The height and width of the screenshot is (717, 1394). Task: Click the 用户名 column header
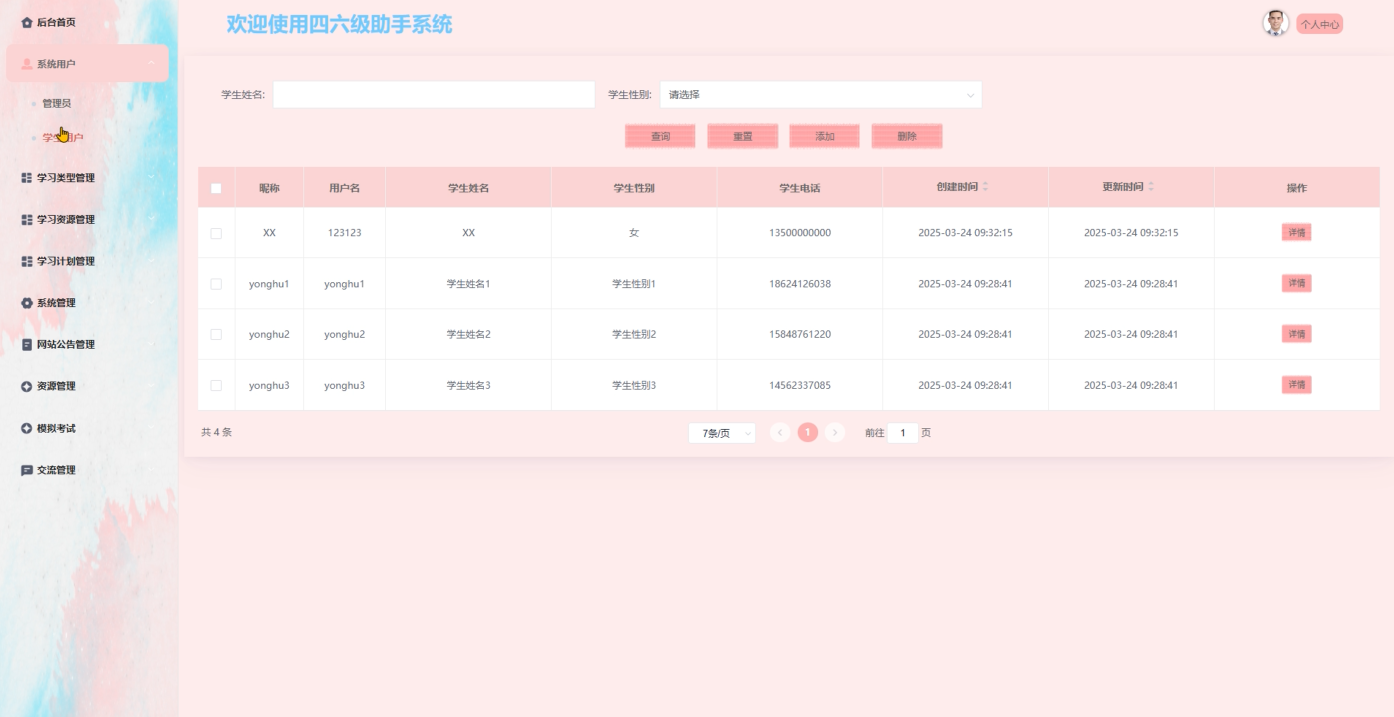click(344, 188)
